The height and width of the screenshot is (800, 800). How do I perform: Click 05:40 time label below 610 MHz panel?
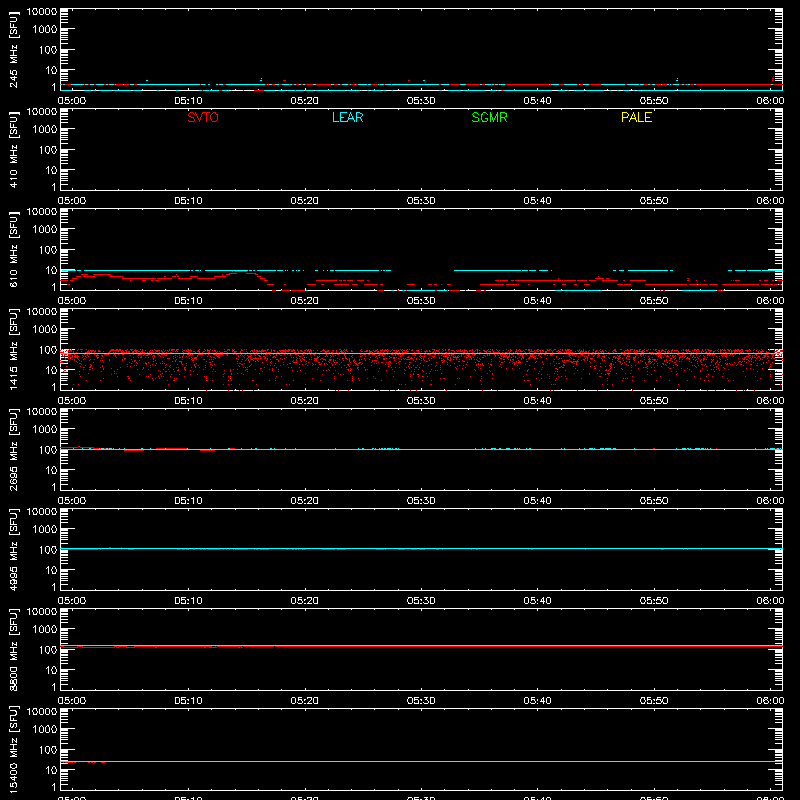(x=537, y=301)
